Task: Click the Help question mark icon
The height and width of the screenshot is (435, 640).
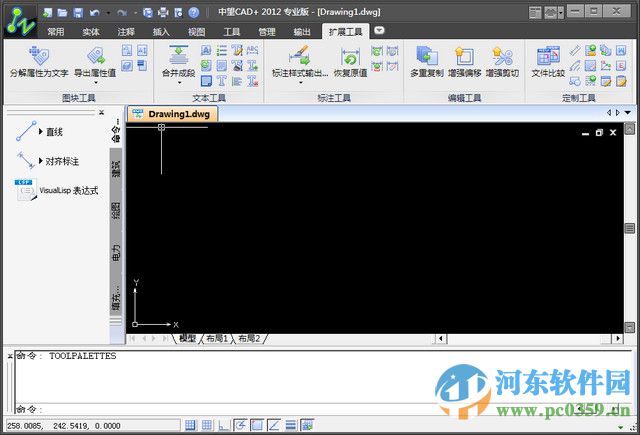Action: (x=193, y=13)
